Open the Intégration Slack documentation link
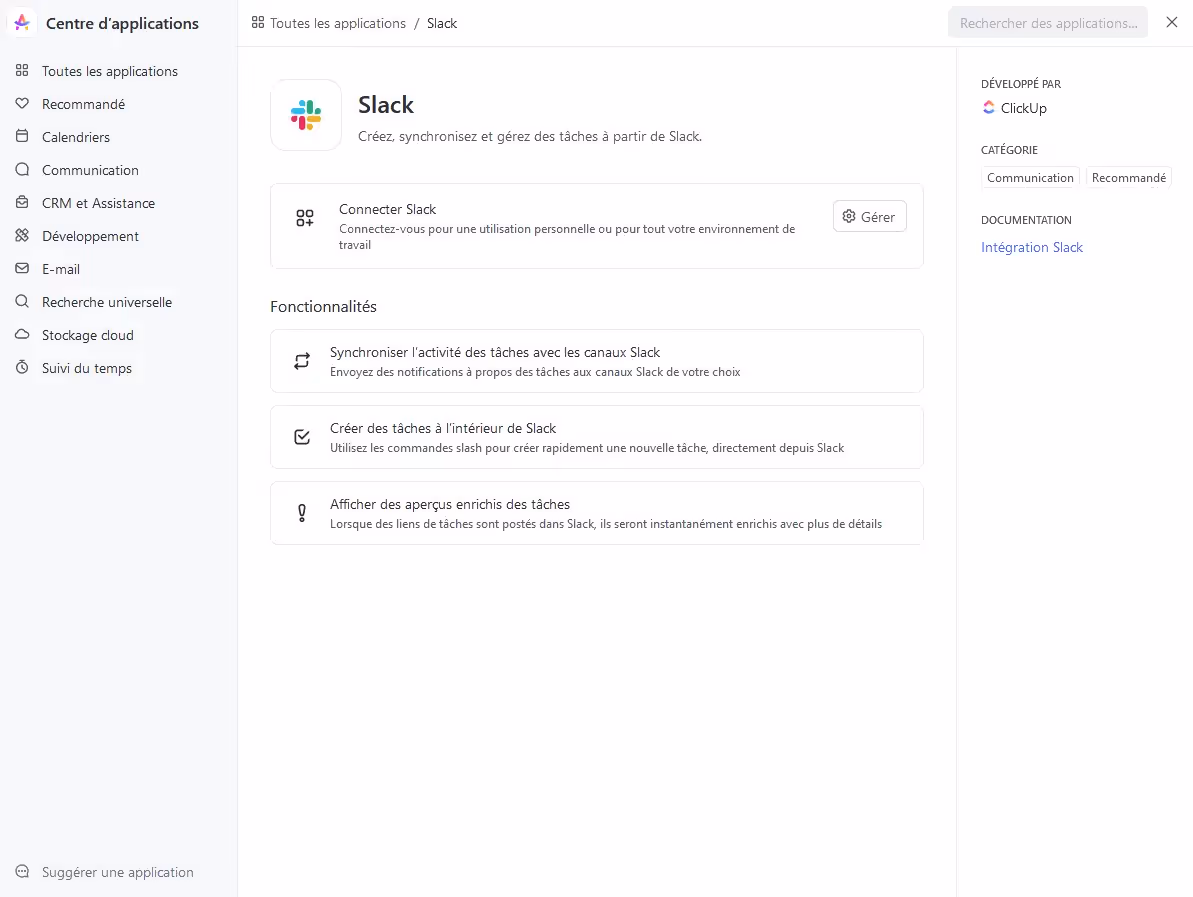 point(1031,247)
